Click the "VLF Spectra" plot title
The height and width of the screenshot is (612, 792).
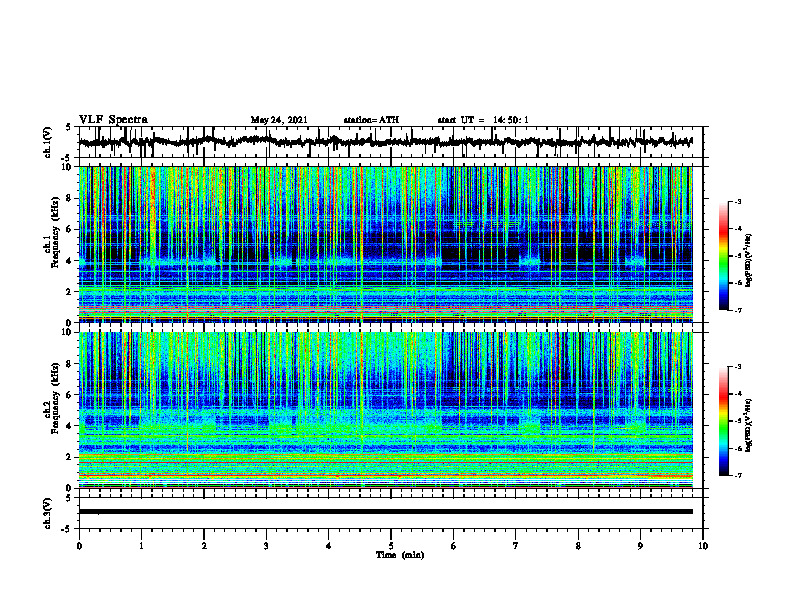[x=113, y=120]
